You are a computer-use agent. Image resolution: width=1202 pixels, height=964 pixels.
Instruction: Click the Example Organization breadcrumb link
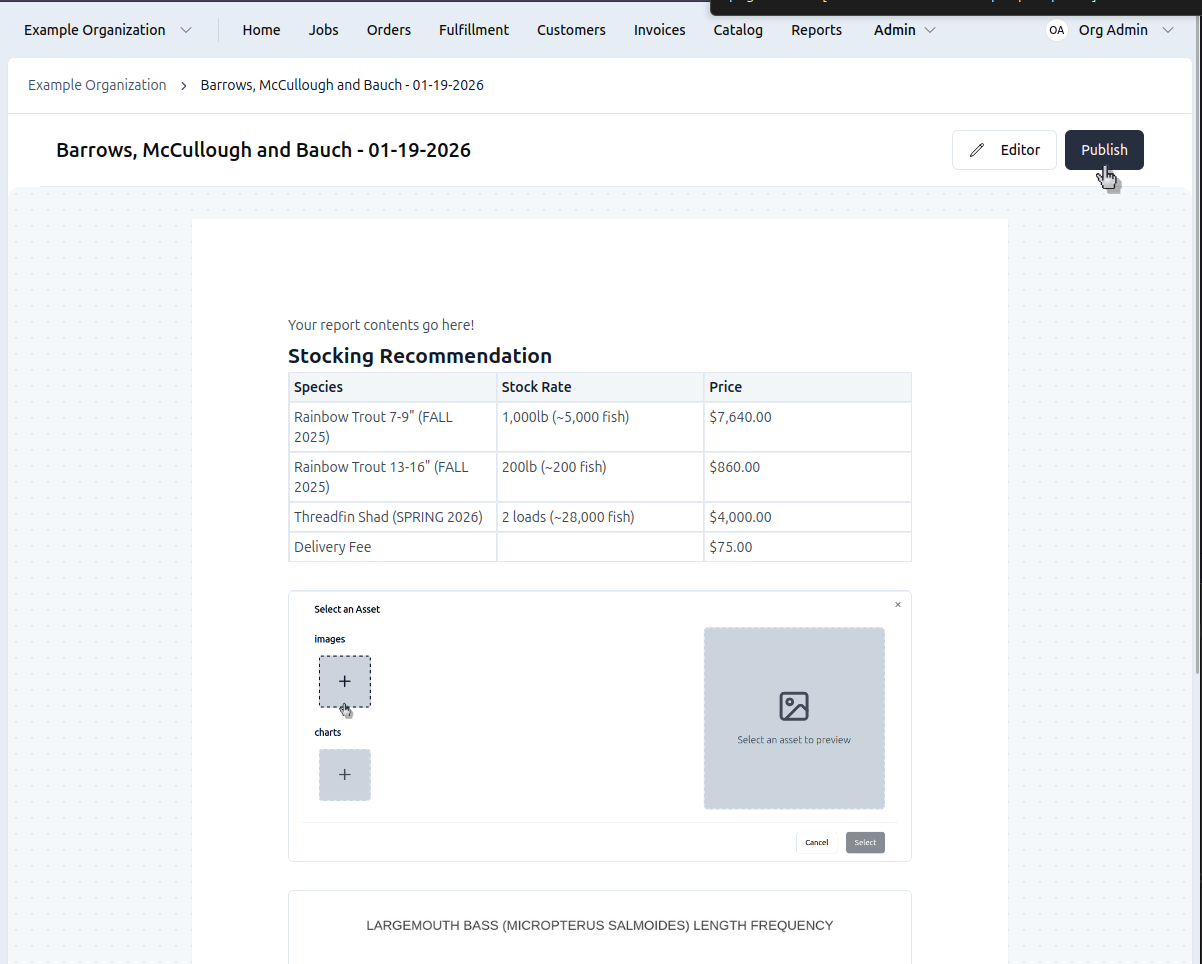[x=97, y=85]
